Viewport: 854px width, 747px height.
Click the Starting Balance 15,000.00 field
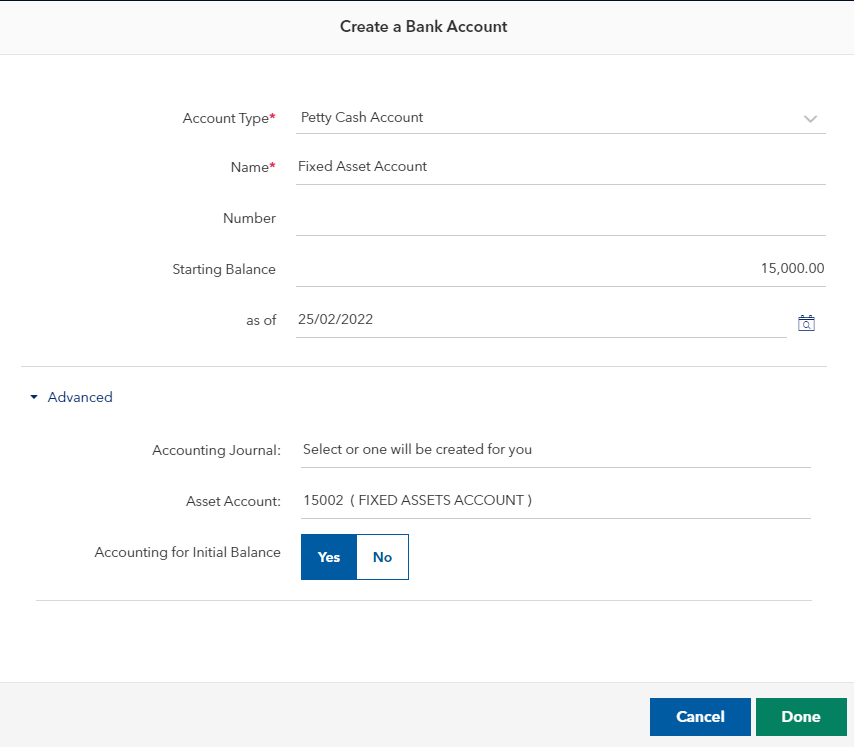(560, 269)
